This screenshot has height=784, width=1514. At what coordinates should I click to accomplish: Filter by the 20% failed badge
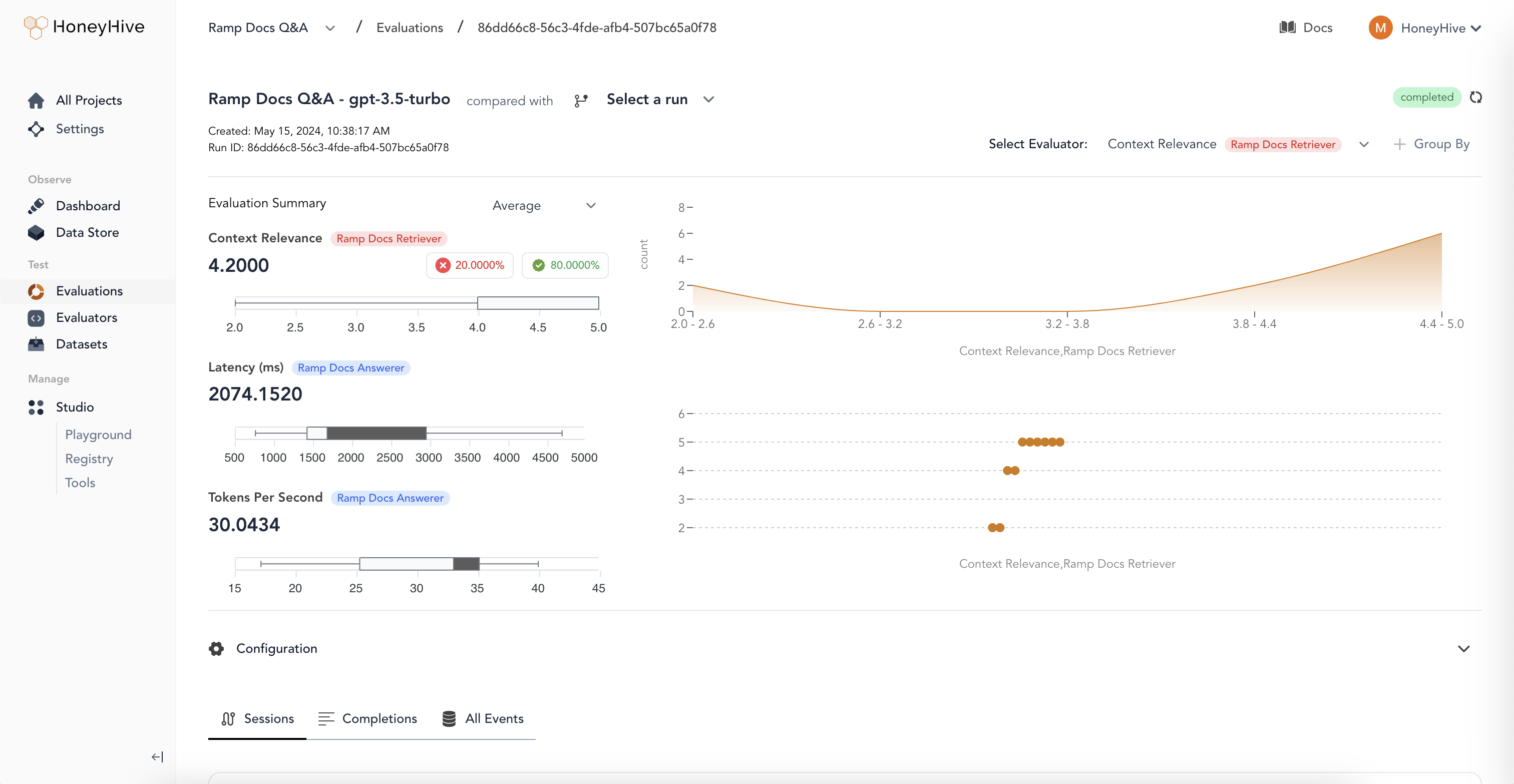(470, 265)
